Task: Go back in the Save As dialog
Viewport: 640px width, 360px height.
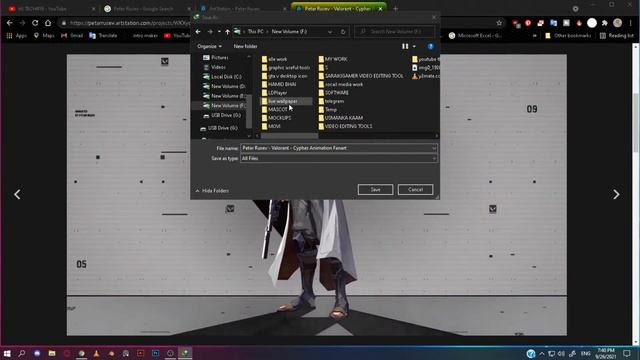Action: tap(198, 32)
